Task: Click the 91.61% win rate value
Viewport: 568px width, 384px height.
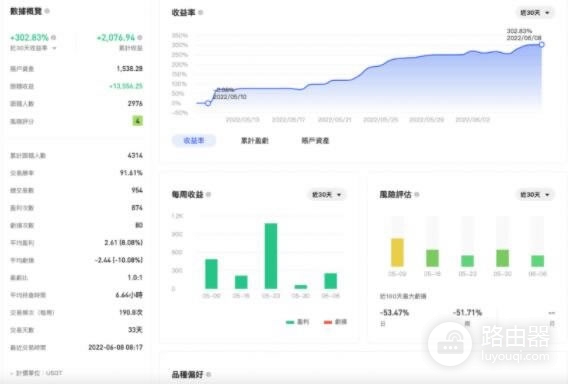Action: pyautogui.click(x=131, y=173)
